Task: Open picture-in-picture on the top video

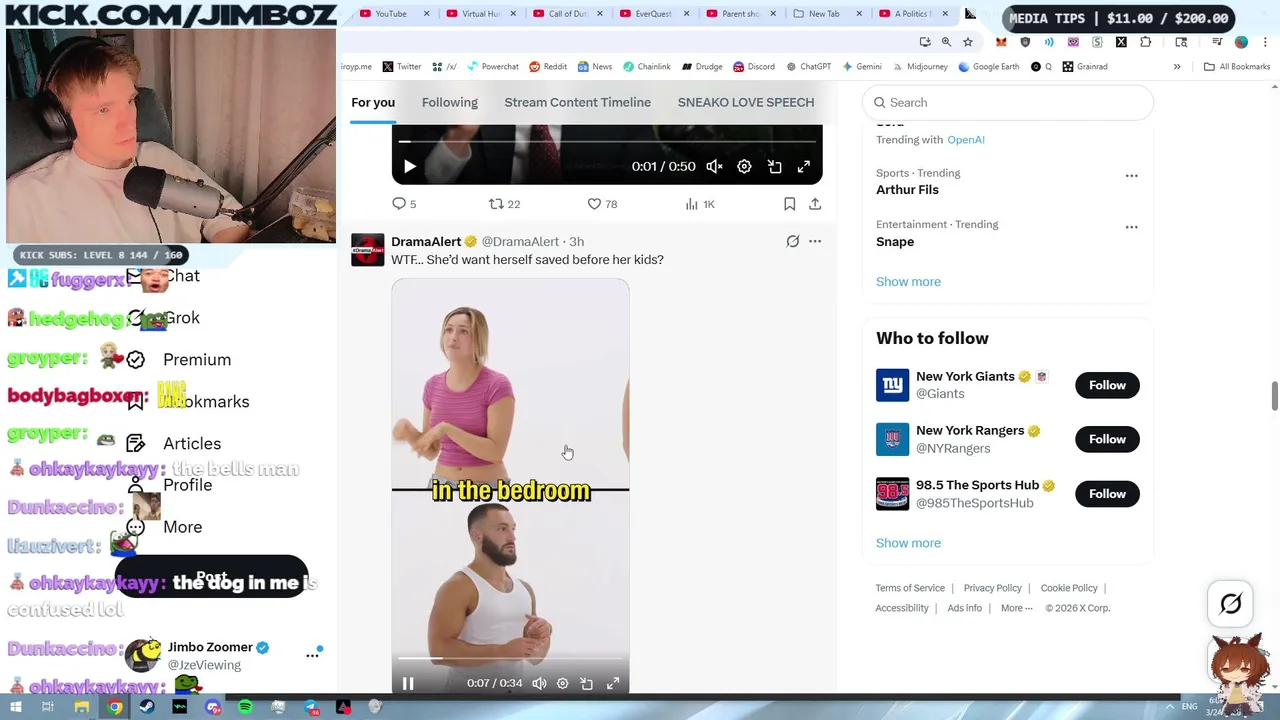Action: coord(775,167)
